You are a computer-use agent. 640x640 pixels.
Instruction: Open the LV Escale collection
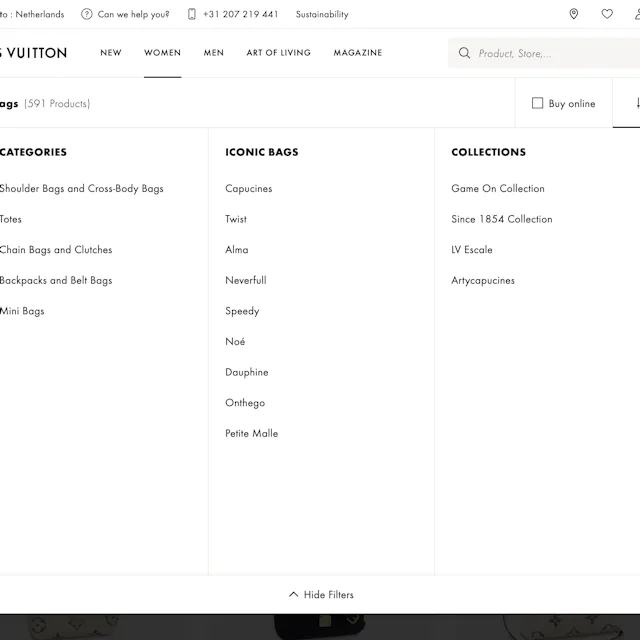coord(472,249)
